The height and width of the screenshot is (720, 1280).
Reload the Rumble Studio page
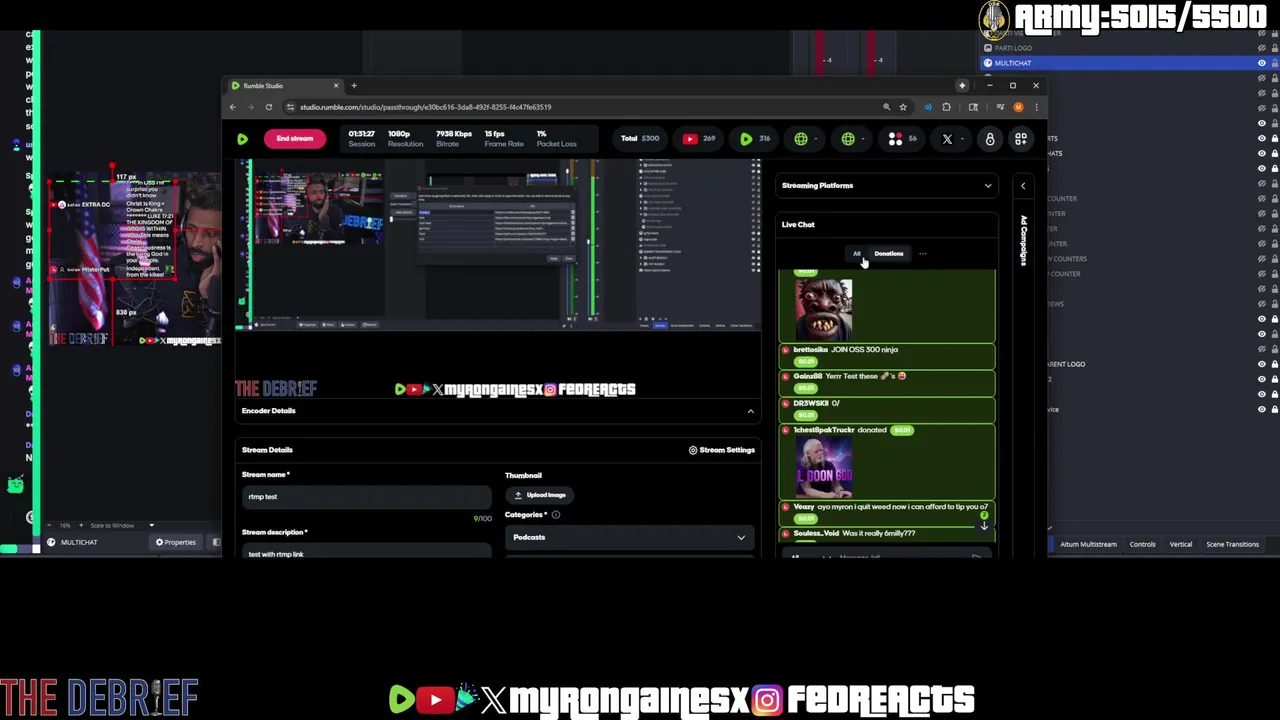268,107
